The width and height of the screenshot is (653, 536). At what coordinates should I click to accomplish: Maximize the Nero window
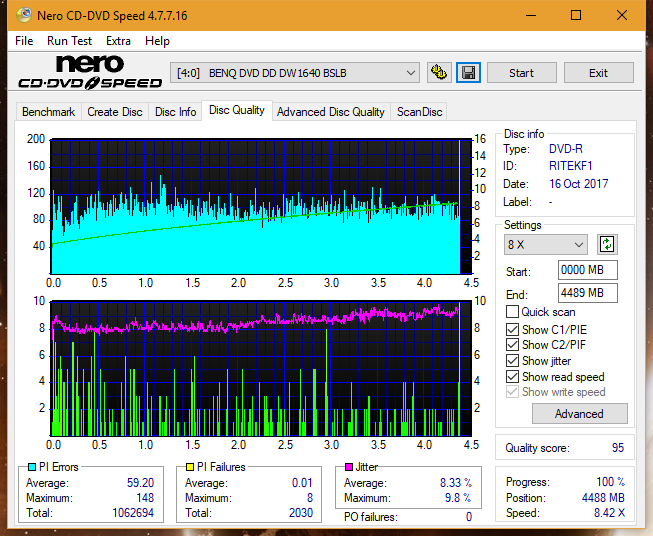coord(576,15)
